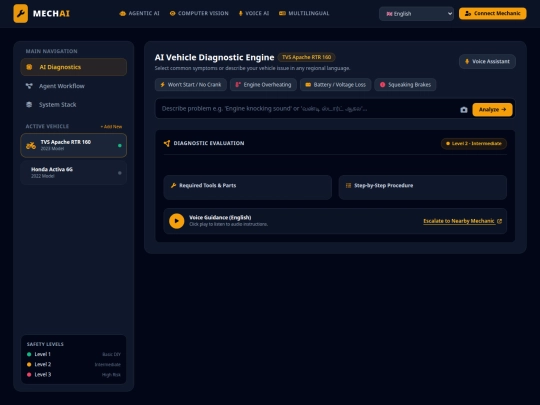Viewport: 540px width, 405px height.
Task: Choose the Engine Overheating symptom
Action: click(x=263, y=85)
